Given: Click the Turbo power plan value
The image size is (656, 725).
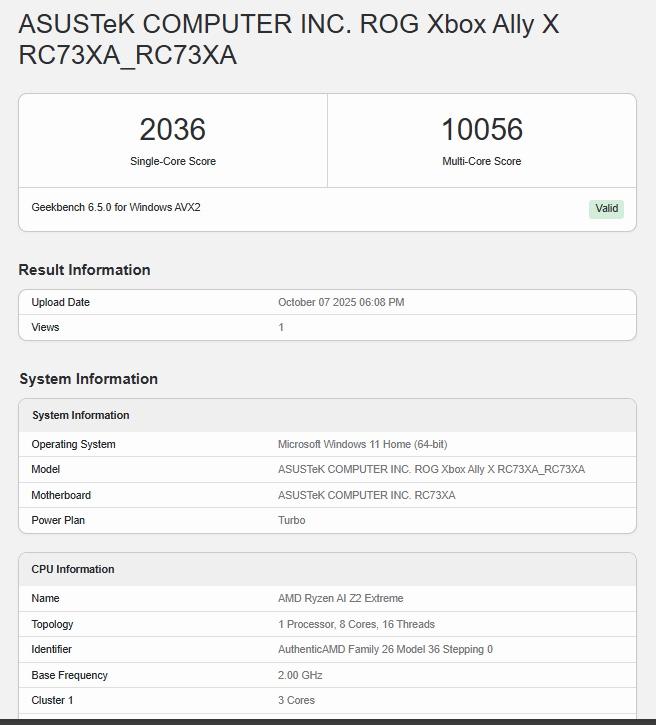Looking at the screenshot, I should 291,520.
